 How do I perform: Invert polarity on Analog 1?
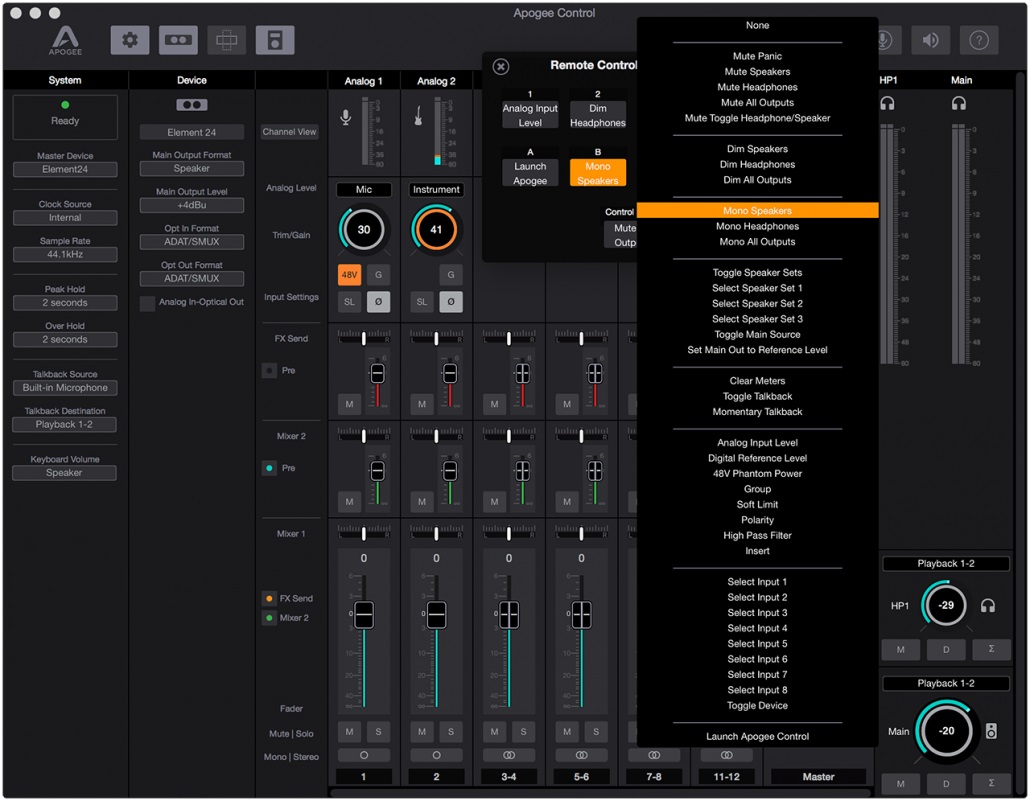(378, 302)
